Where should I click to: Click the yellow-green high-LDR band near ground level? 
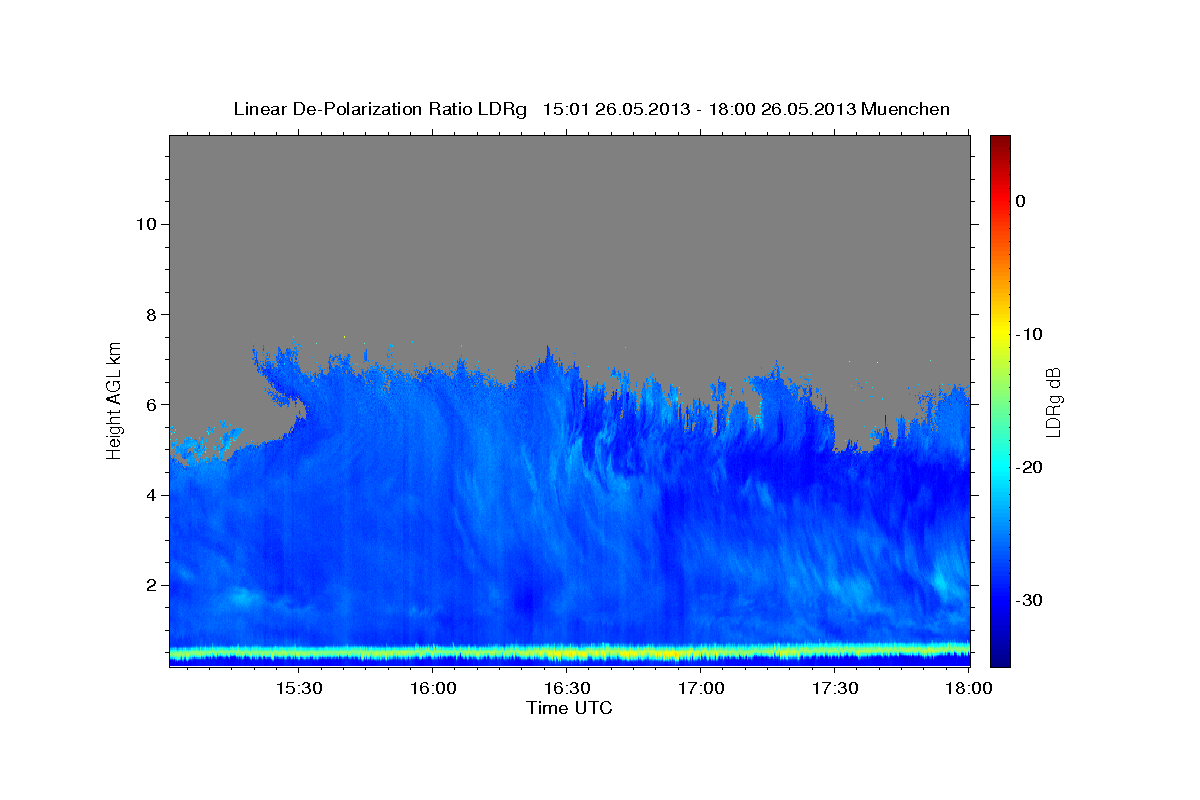click(x=569, y=654)
